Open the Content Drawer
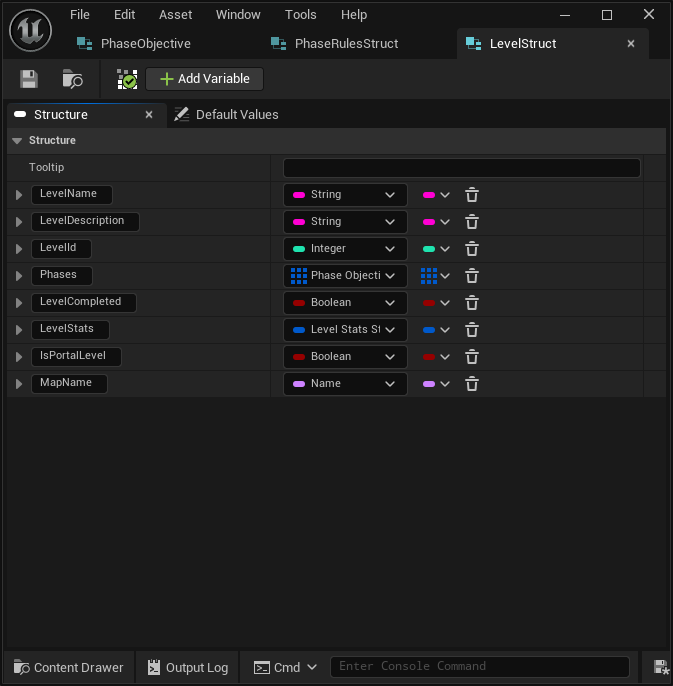 click(68, 667)
